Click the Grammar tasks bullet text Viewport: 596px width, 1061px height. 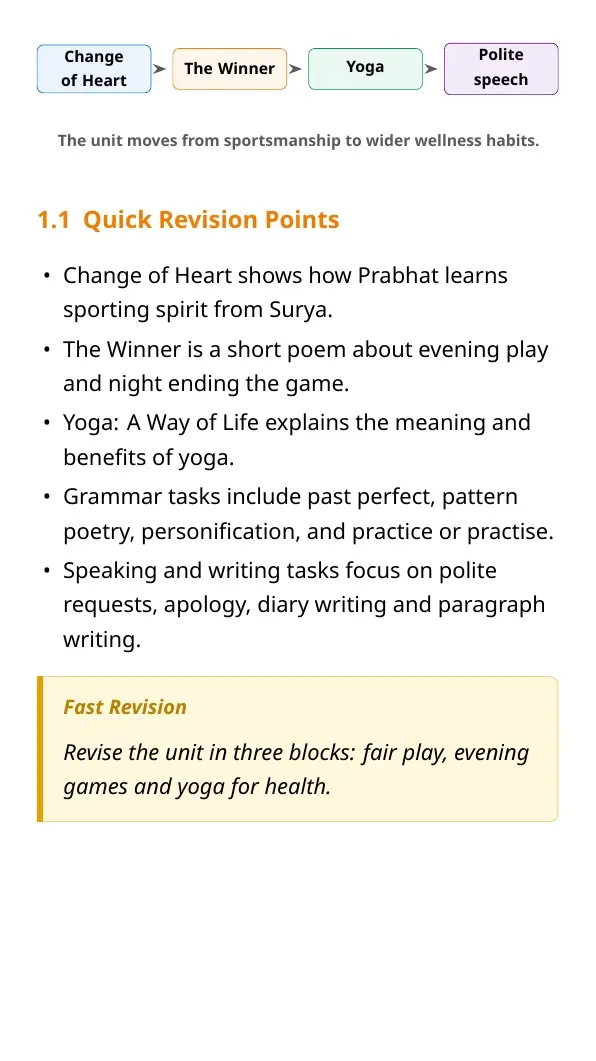(x=308, y=514)
